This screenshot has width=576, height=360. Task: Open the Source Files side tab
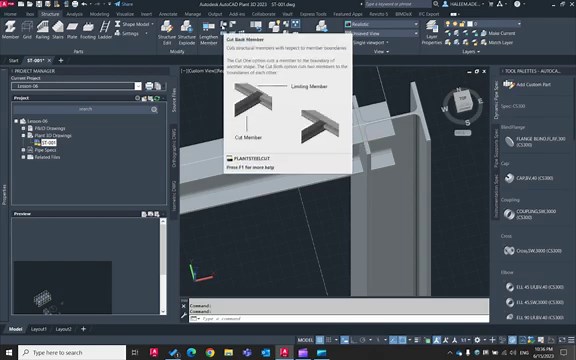click(174, 99)
